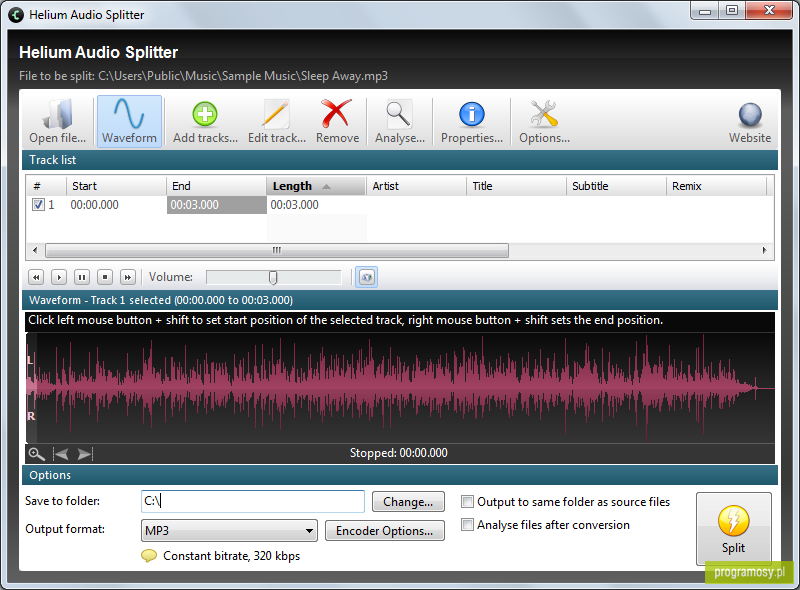800x590 pixels.
Task: Open Encoder Options dialog
Action: pyautogui.click(x=385, y=531)
